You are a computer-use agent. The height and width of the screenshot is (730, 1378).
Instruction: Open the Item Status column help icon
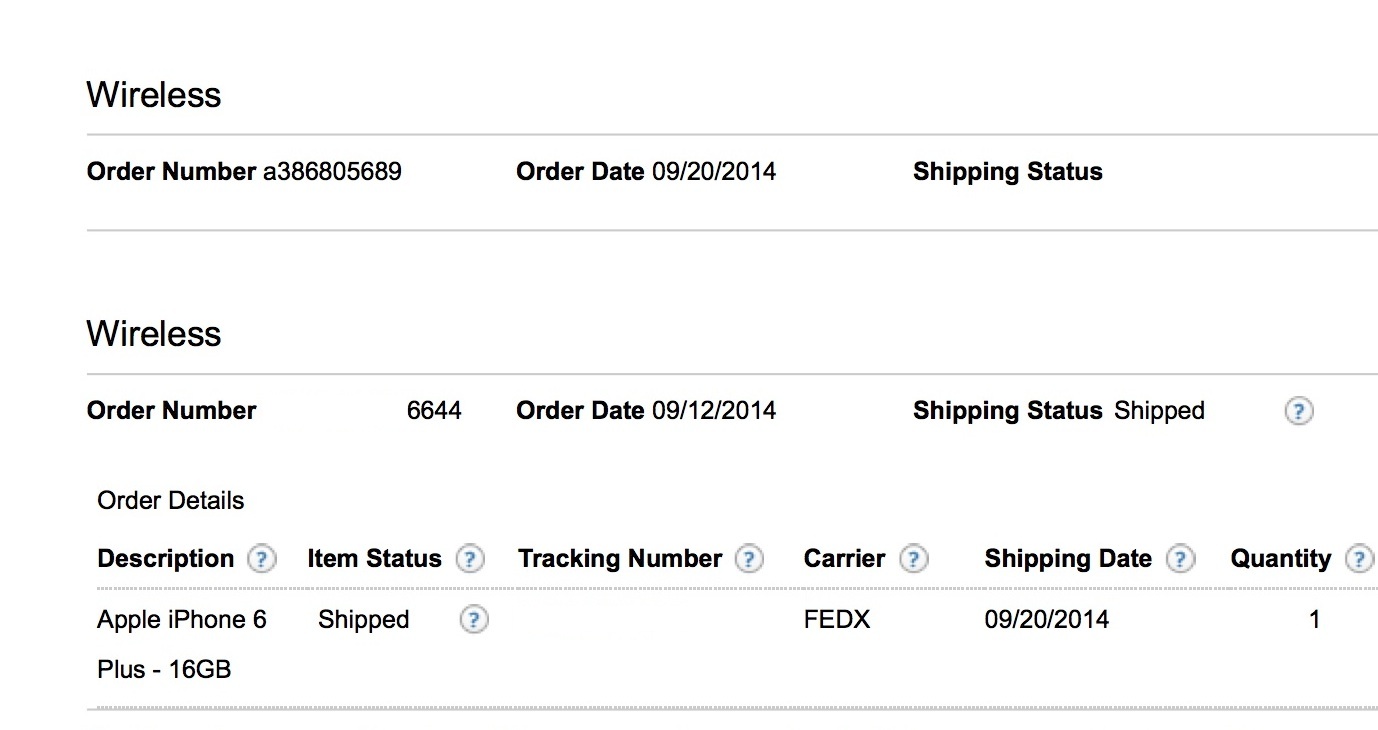tap(470, 559)
